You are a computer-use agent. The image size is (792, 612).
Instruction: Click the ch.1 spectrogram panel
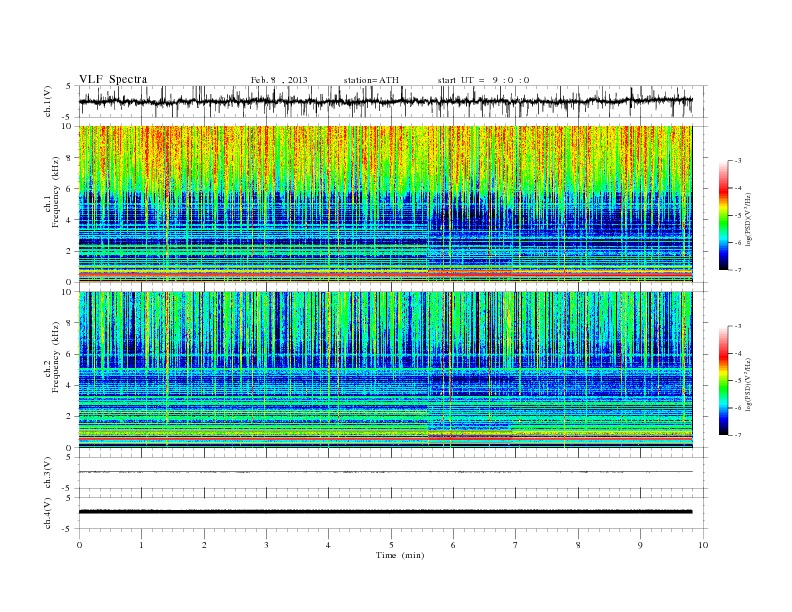(x=385, y=204)
